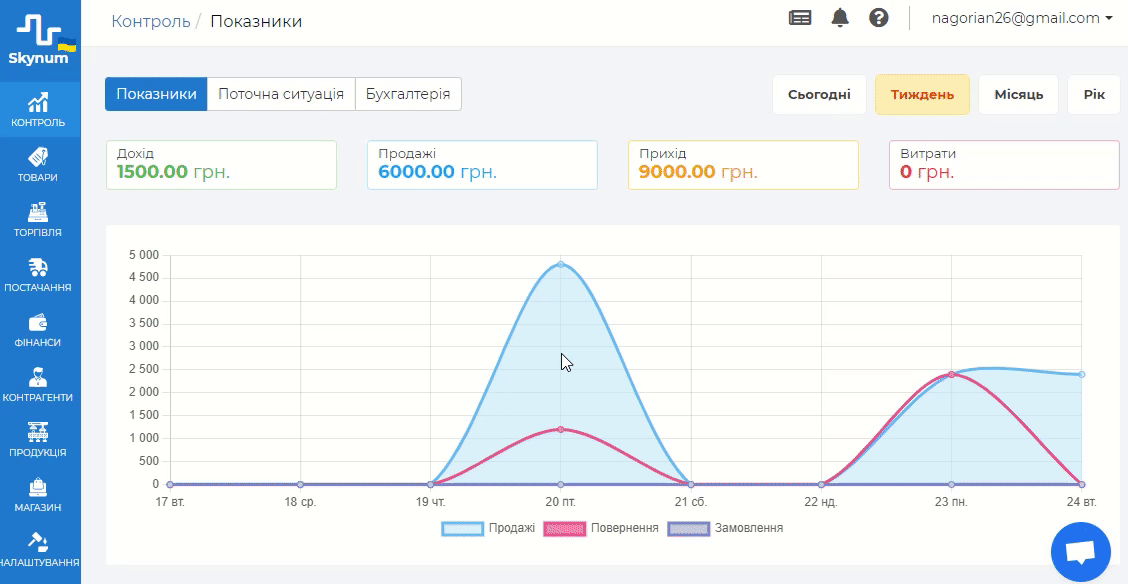
Task: Open the Продукція section icon
Action: (39, 433)
